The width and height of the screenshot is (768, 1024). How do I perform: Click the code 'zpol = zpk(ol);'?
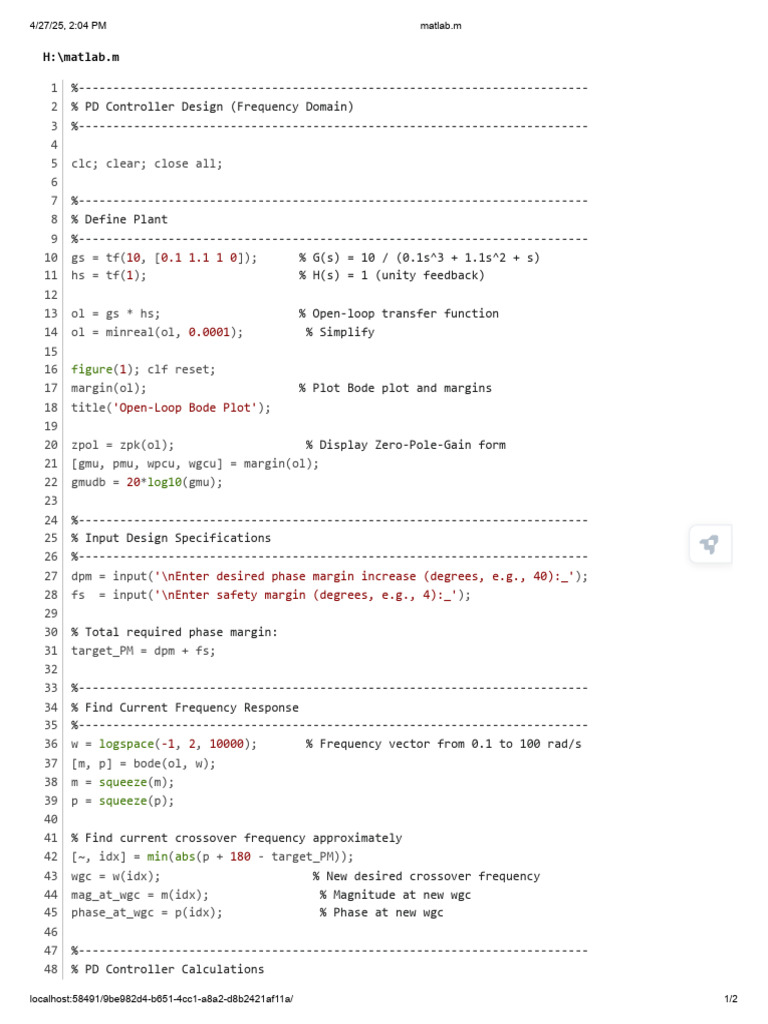pos(122,445)
